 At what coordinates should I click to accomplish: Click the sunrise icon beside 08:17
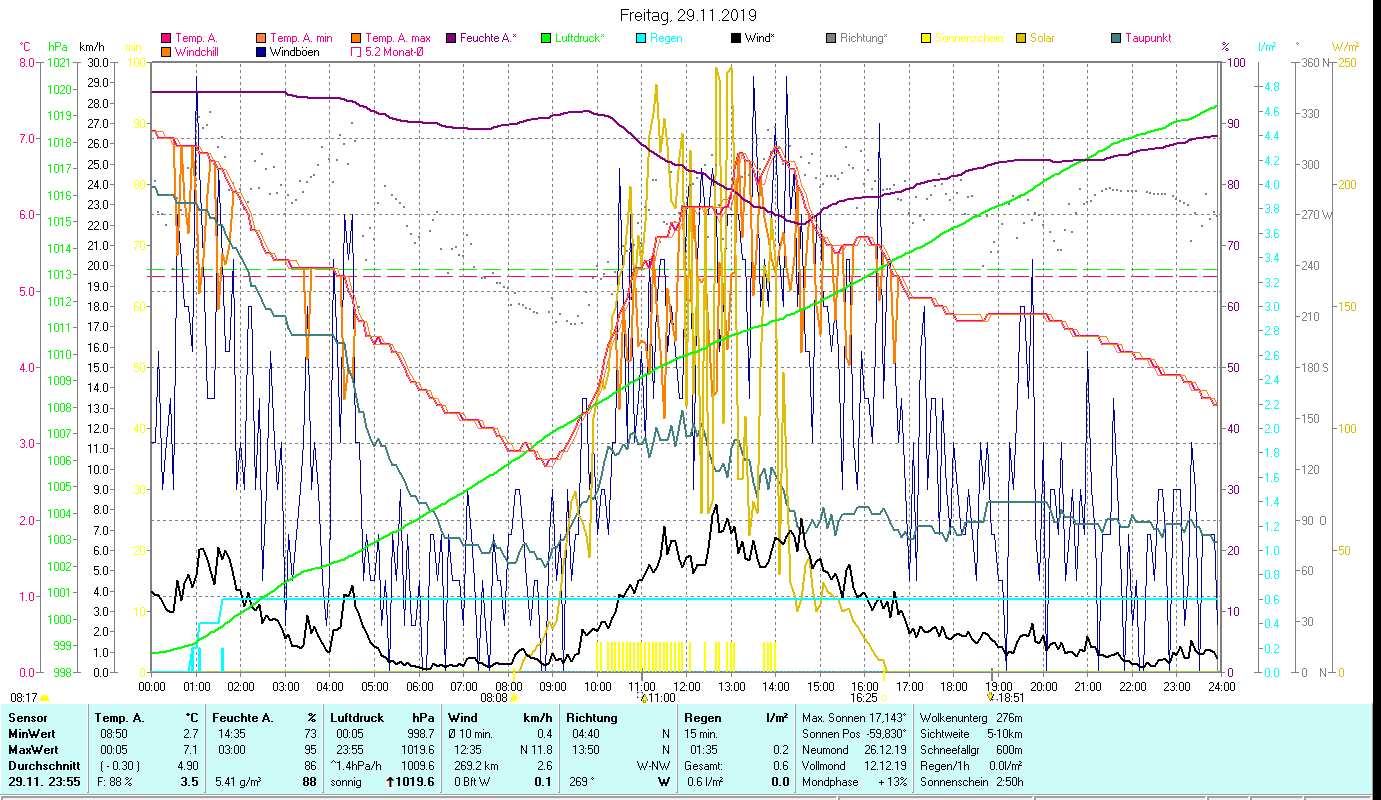(x=44, y=698)
